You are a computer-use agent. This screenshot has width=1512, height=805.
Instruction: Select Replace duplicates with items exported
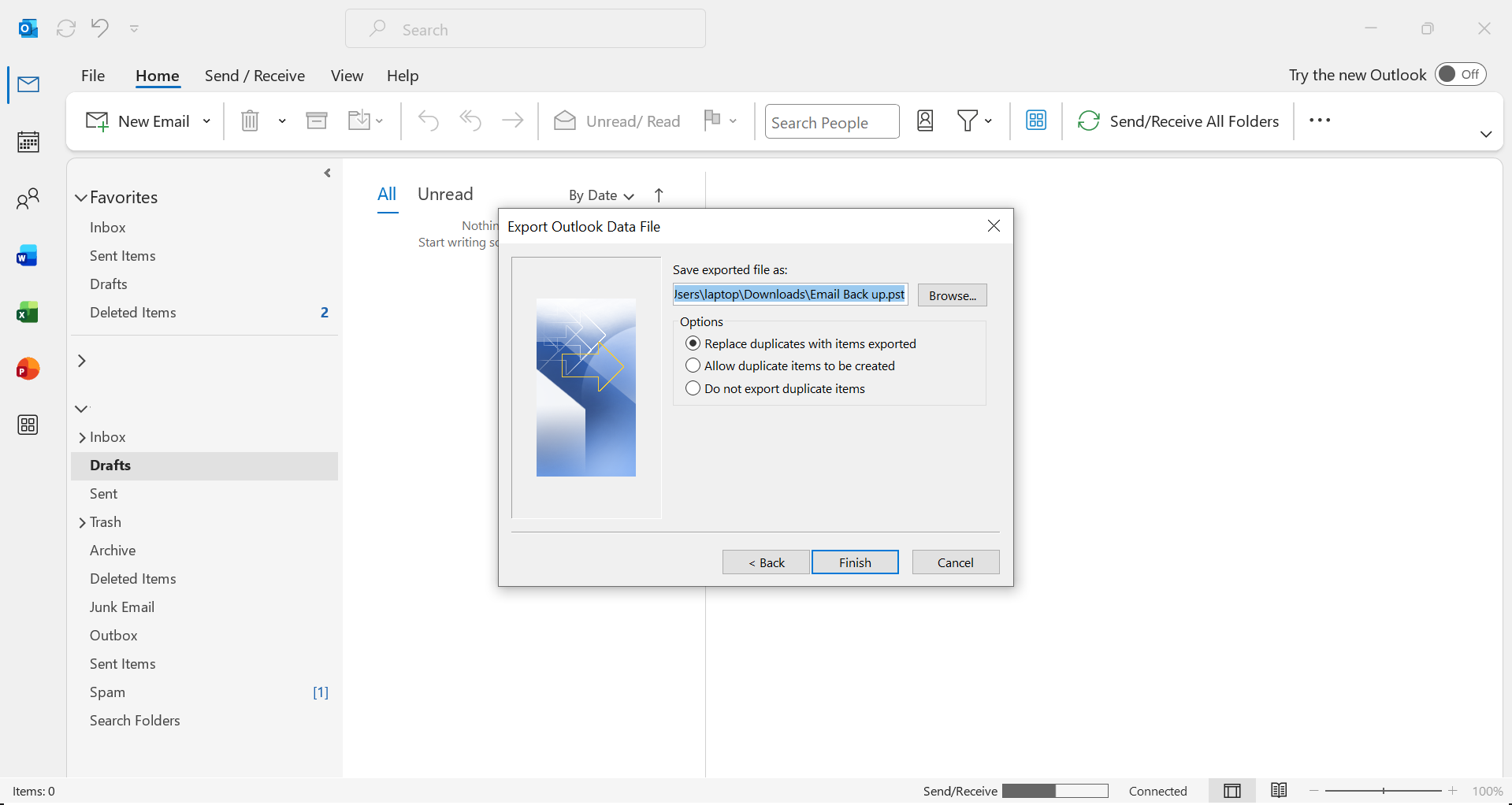[x=801, y=343]
